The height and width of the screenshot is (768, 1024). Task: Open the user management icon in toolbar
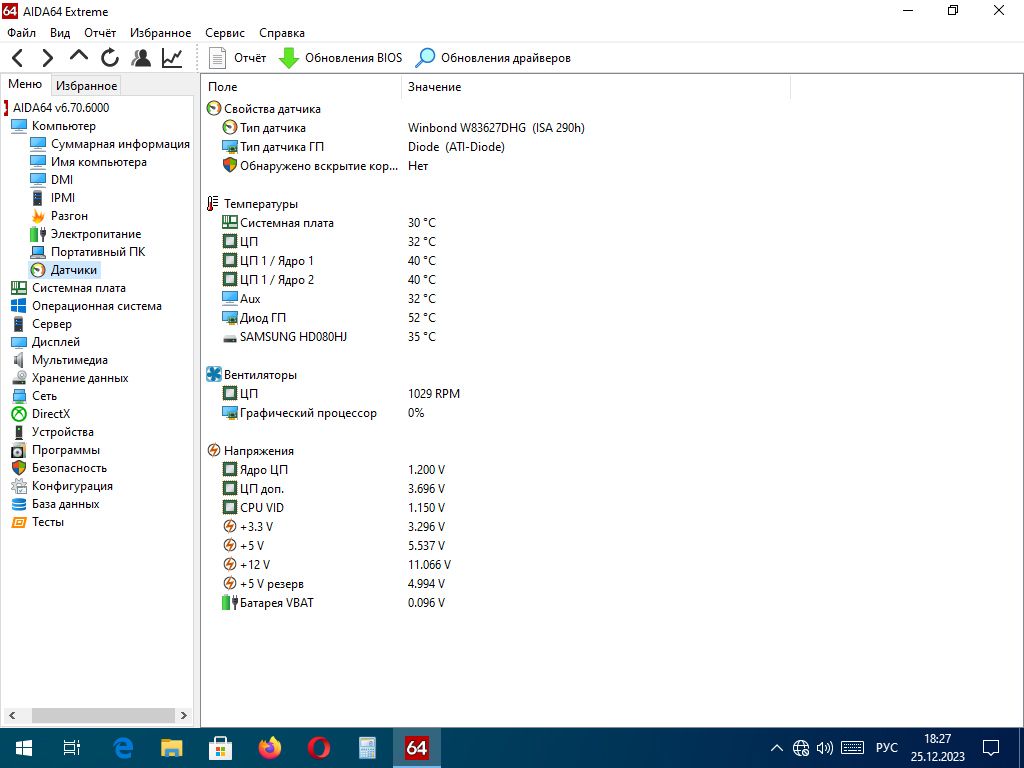(140, 58)
